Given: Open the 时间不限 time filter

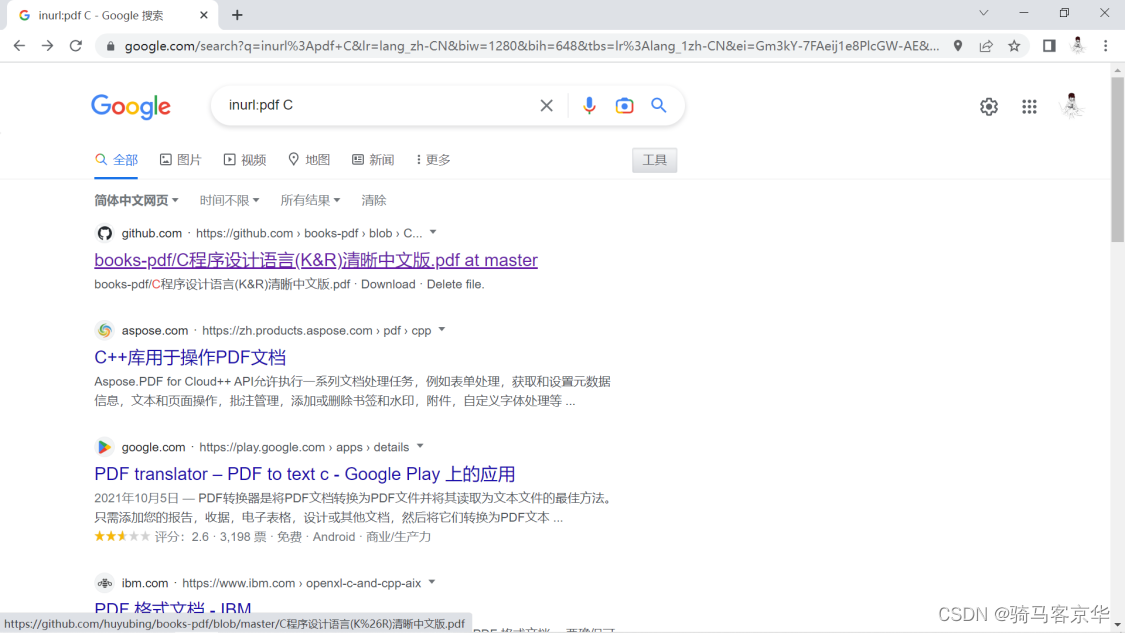Looking at the screenshot, I should click(230, 200).
